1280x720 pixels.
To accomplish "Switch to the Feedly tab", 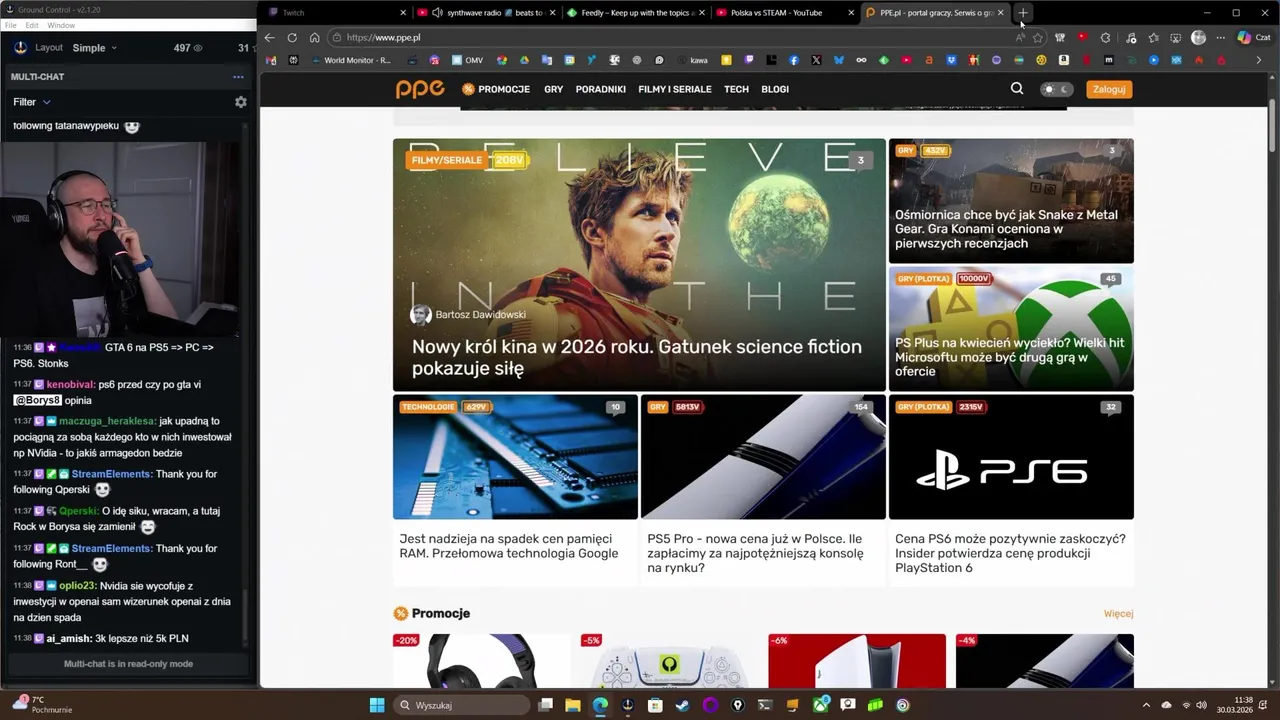I will coord(635,13).
